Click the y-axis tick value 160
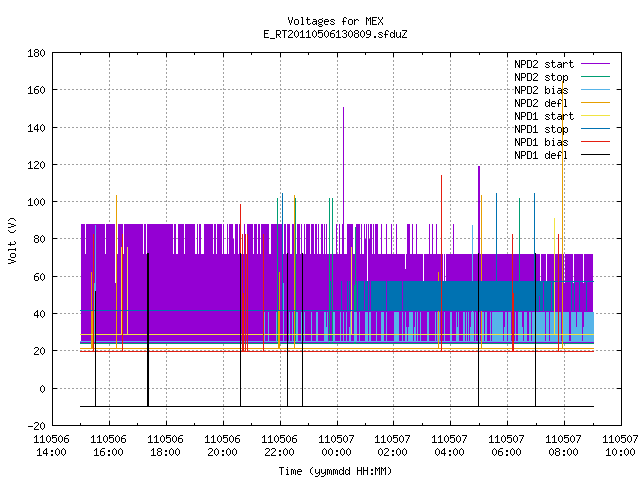 pyautogui.click(x=36, y=90)
